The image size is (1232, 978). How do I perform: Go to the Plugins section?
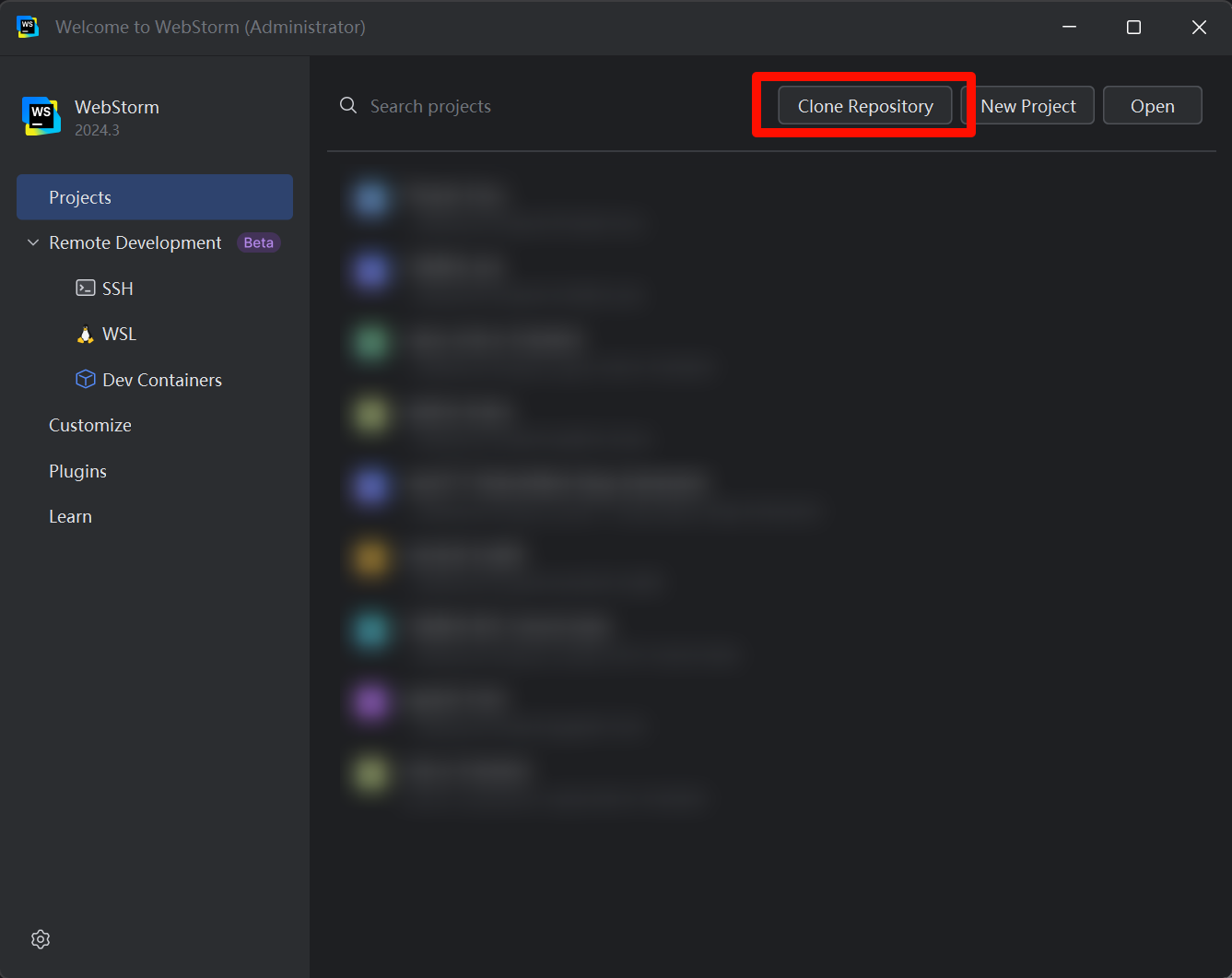tap(77, 471)
